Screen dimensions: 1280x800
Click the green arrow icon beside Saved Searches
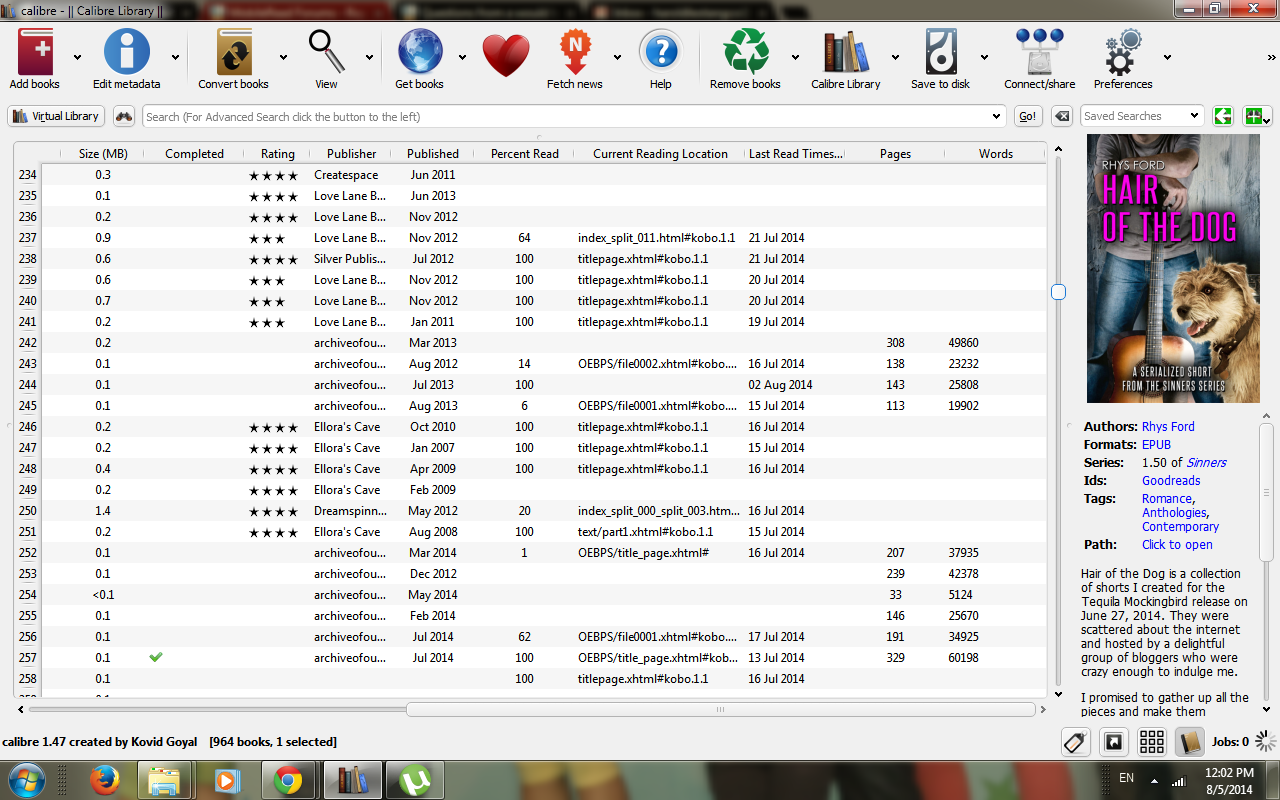pos(1222,116)
